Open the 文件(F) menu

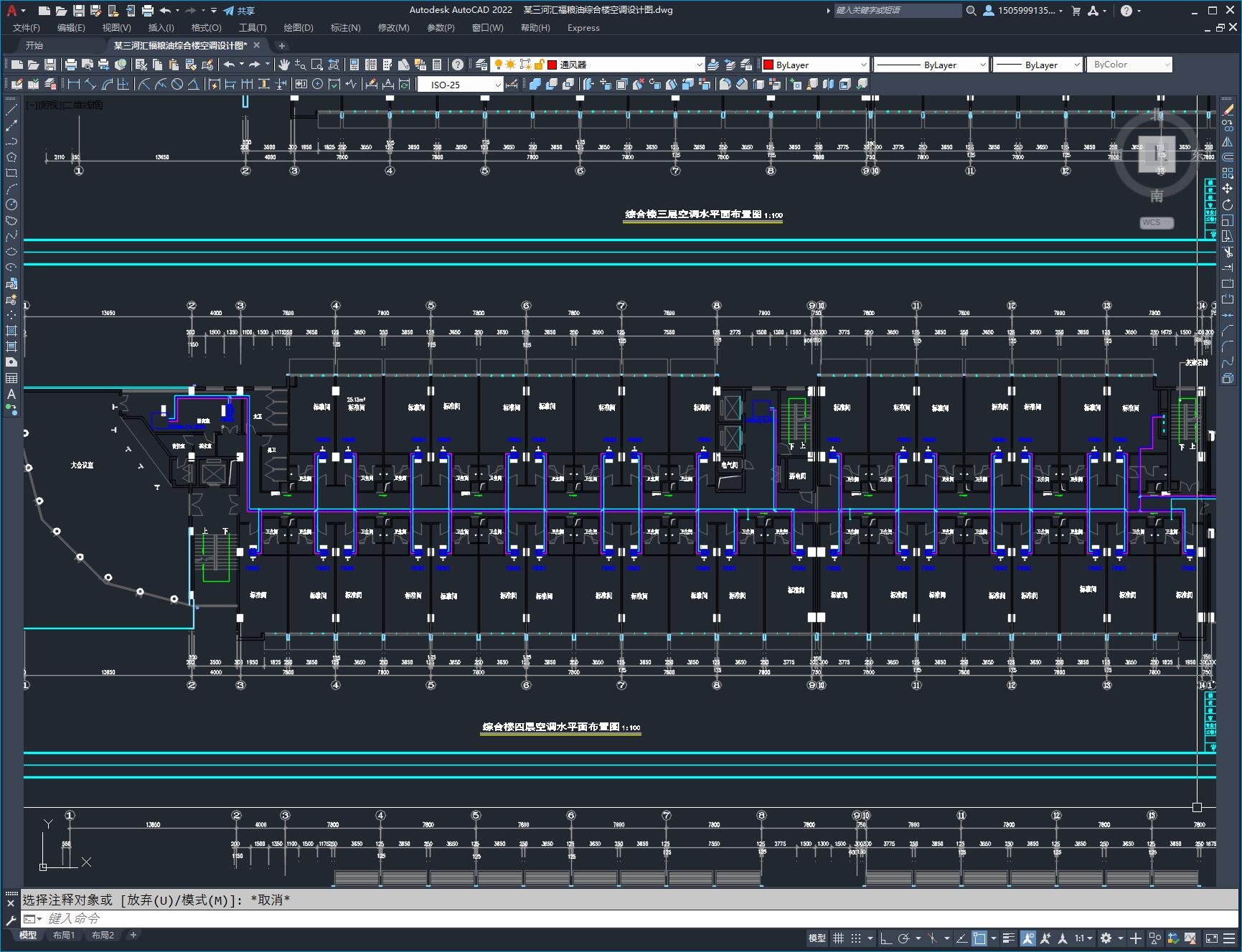point(27,28)
